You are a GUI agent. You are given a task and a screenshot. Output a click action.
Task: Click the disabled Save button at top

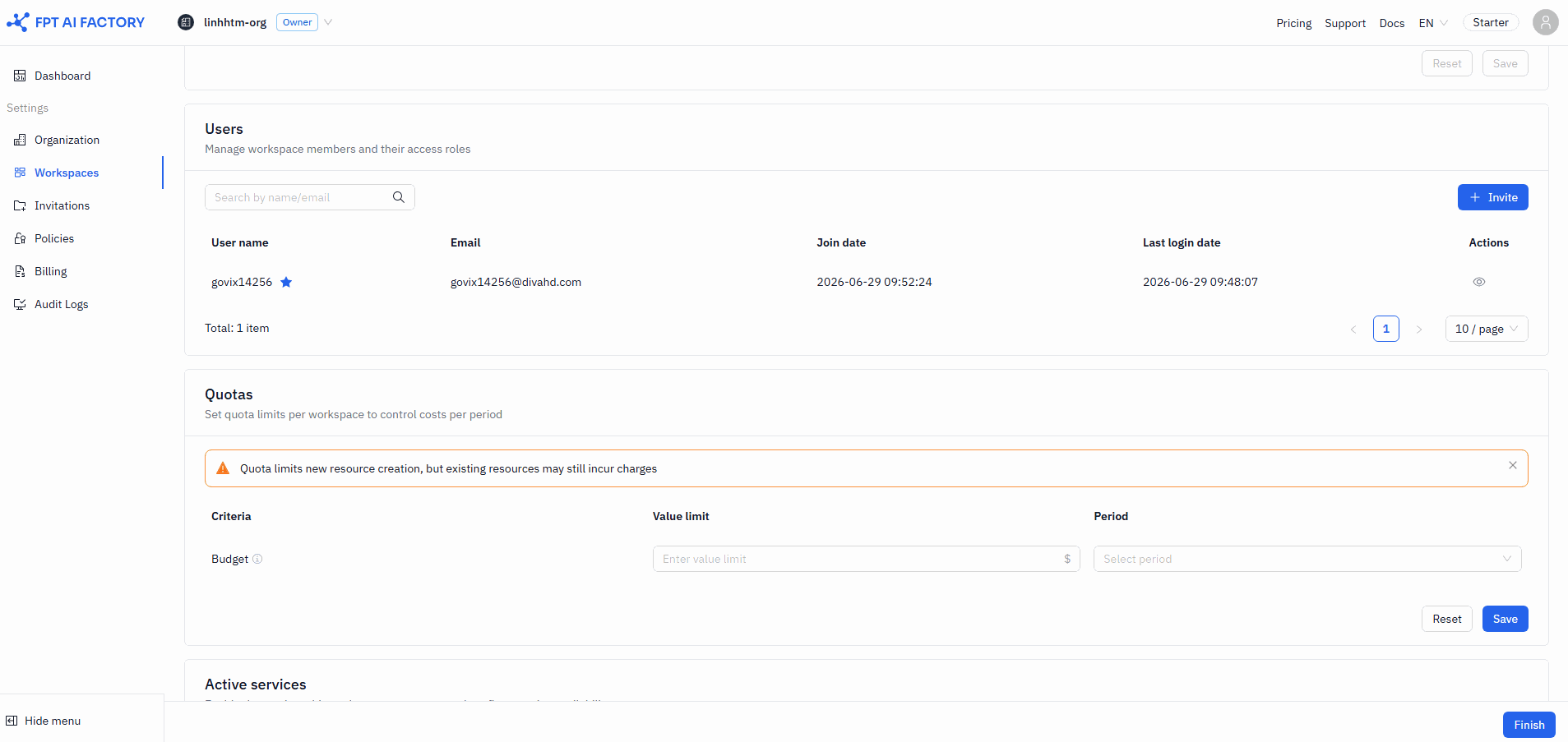1505,63
